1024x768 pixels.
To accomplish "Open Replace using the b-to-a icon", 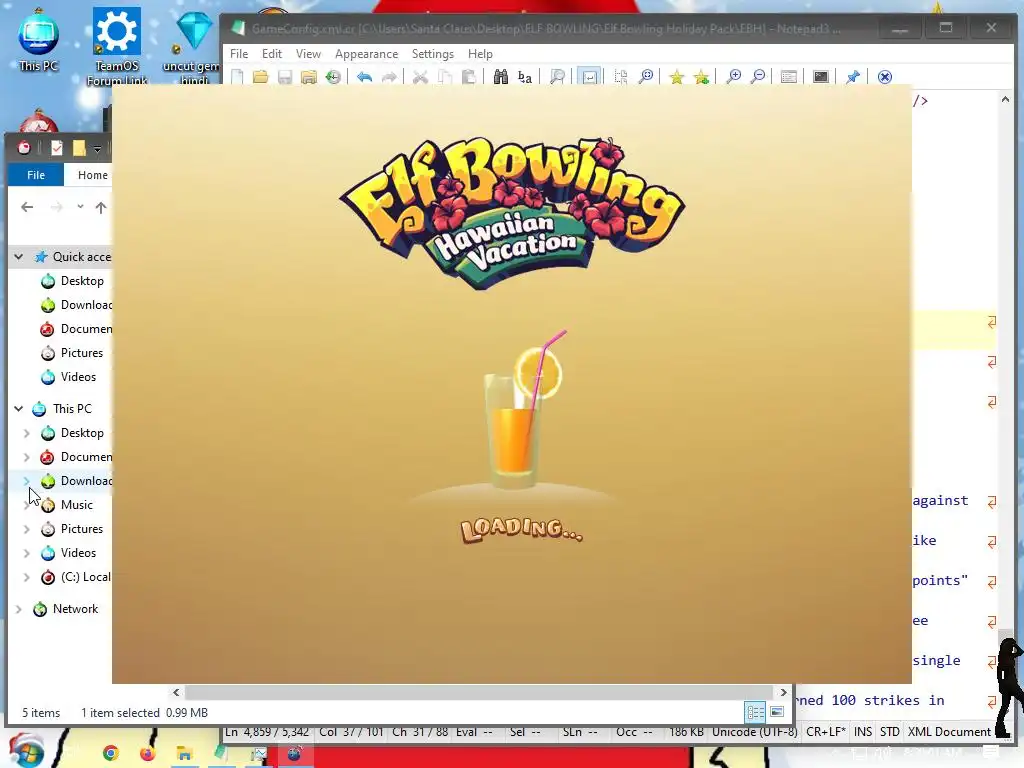I will click(525, 77).
